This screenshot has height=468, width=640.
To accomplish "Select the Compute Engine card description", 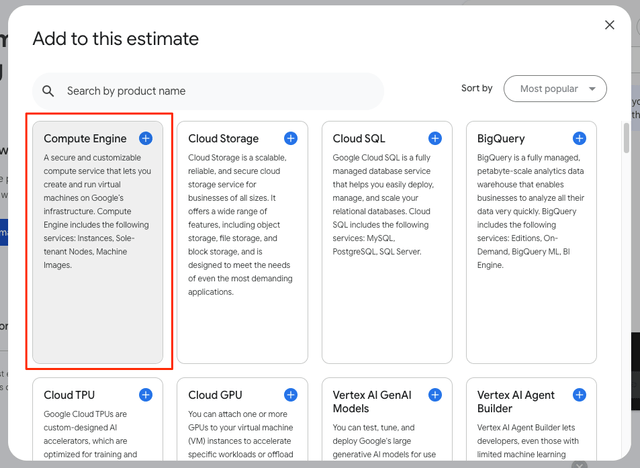I will (97, 210).
